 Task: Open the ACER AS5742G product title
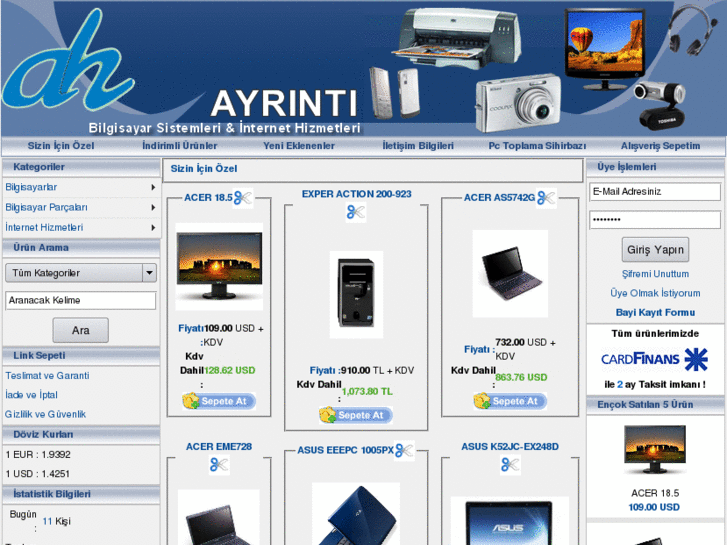pyautogui.click(x=499, y=198)
